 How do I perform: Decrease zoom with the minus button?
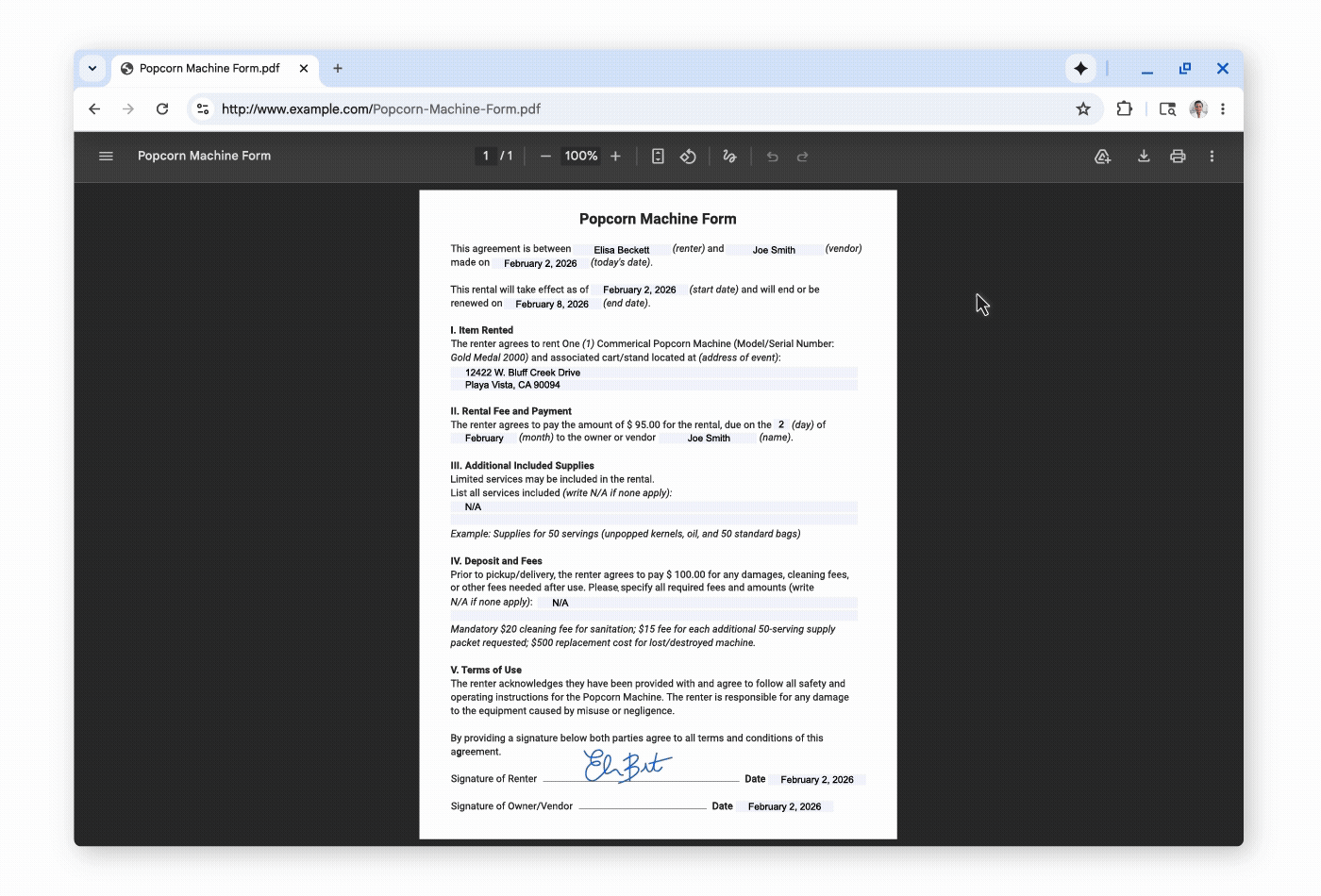tap(544, 156)
